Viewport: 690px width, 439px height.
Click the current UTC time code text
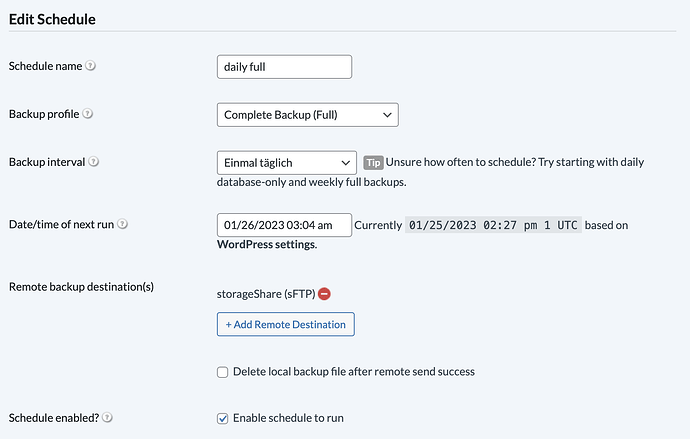pyautogui.click(x=493, y=225)
